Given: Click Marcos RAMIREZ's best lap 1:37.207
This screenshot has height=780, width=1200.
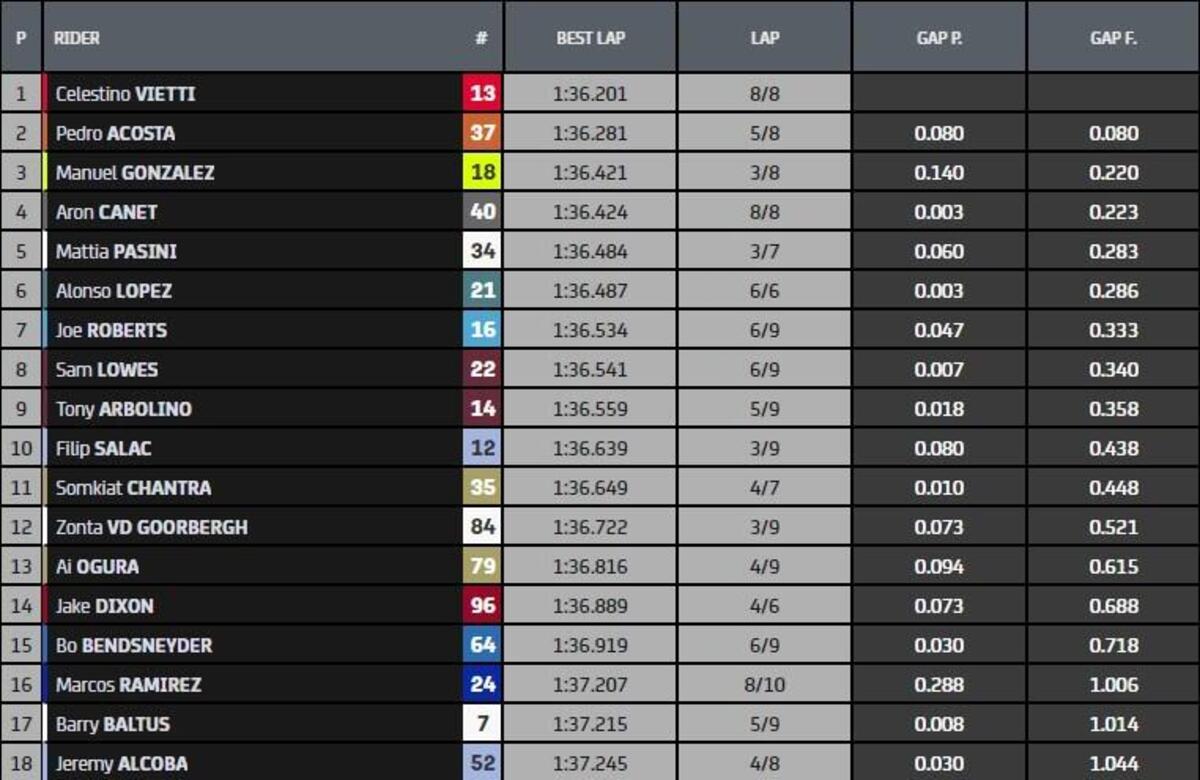Looking at the screenshot, I should (x=590, y=685).
